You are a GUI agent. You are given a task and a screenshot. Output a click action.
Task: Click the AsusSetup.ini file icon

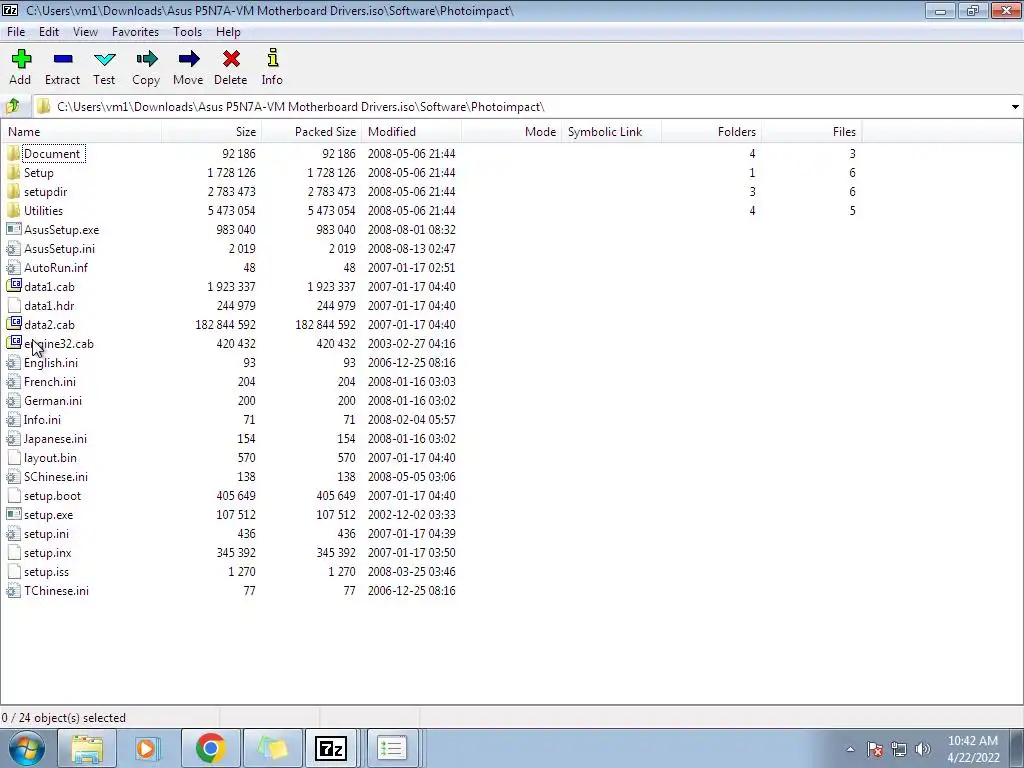click(x=13, y=248)
